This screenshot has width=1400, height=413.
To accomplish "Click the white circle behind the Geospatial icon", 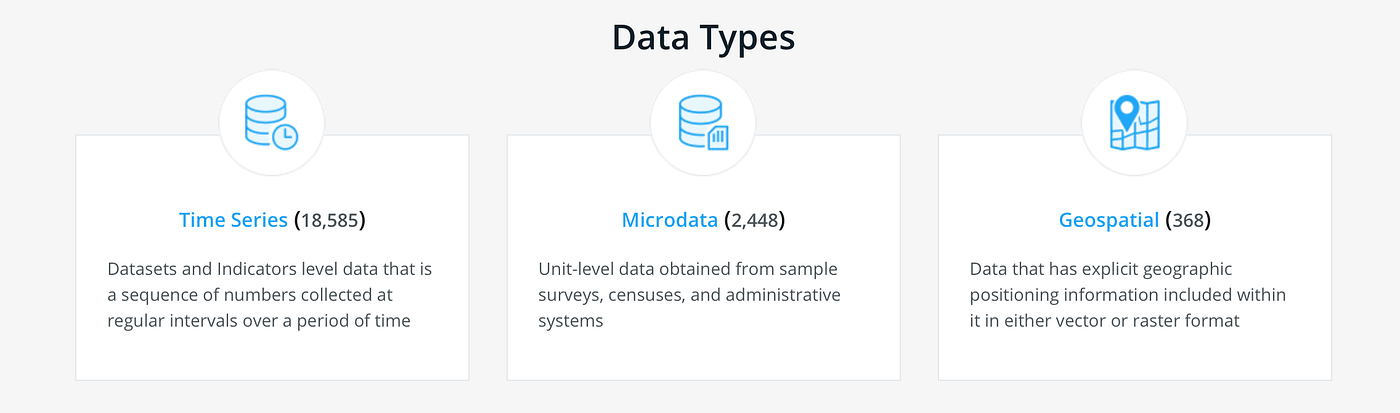I will pyautogui.click(x=1135, y=123).
